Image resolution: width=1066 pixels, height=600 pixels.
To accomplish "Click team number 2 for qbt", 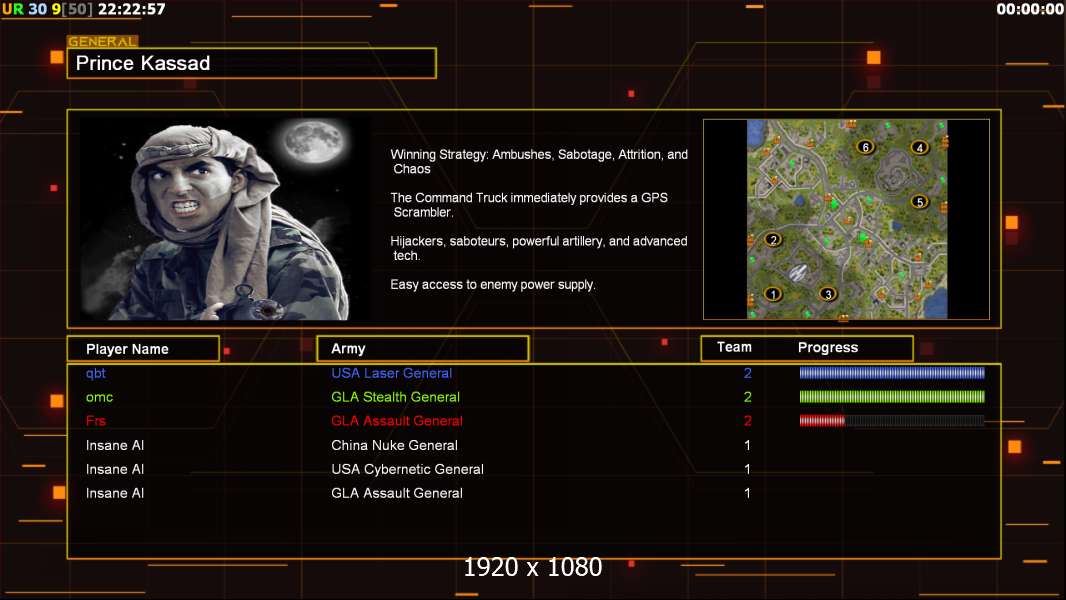I will click(748, 373).
